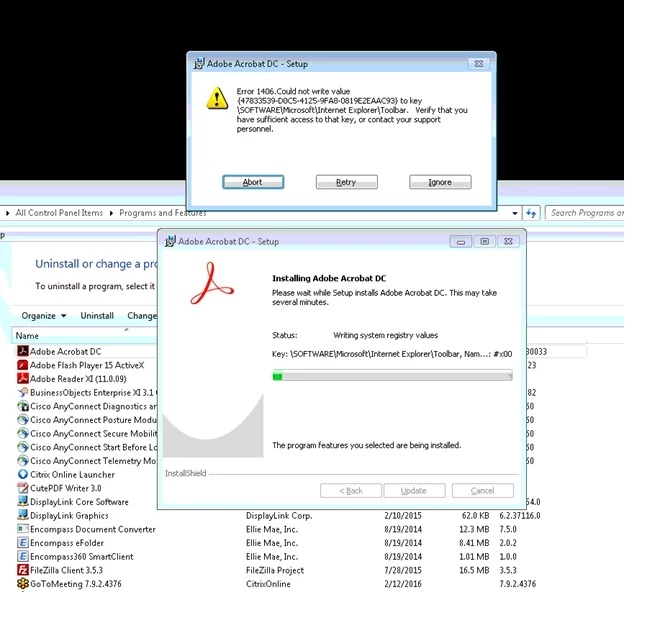The height and width of the screenshot is (617, 663).
Task: Click the Abort button in error dialog
Action: [x=253, y=182]
